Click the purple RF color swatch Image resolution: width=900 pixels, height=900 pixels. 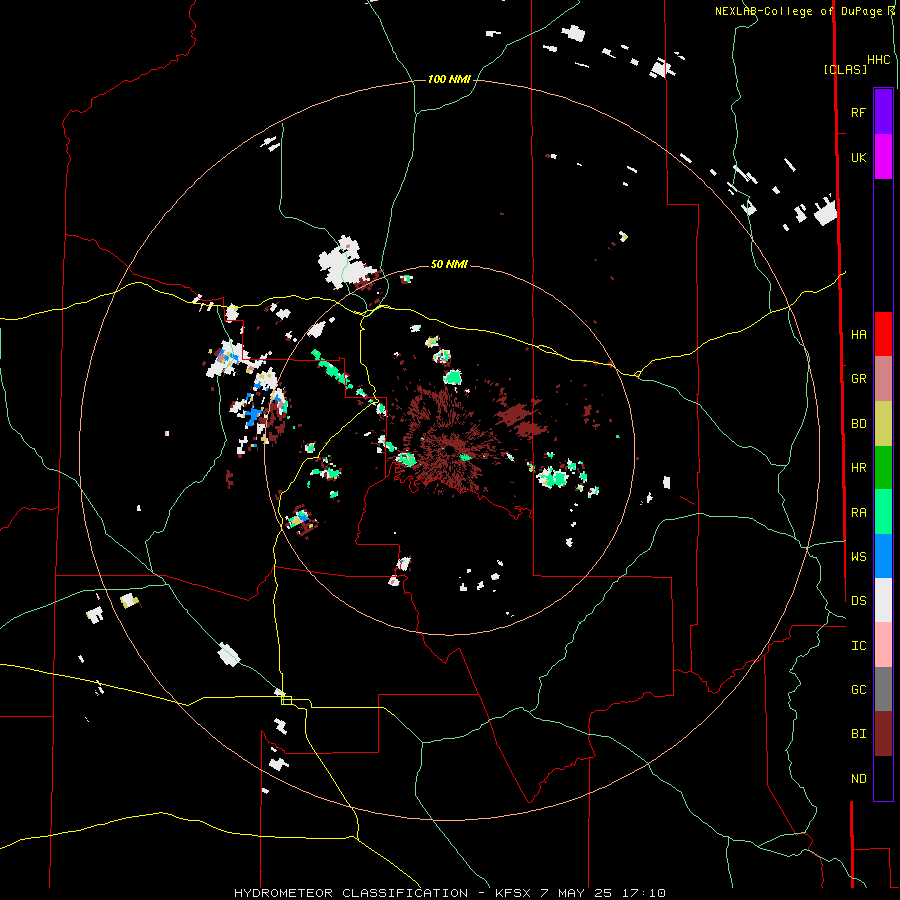883,112
